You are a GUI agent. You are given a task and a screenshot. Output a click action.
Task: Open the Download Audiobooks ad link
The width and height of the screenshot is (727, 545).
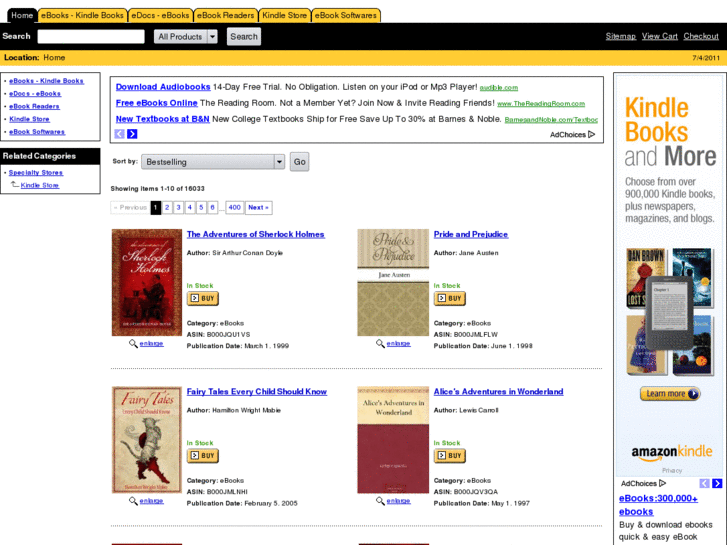[x=163, y=87]
